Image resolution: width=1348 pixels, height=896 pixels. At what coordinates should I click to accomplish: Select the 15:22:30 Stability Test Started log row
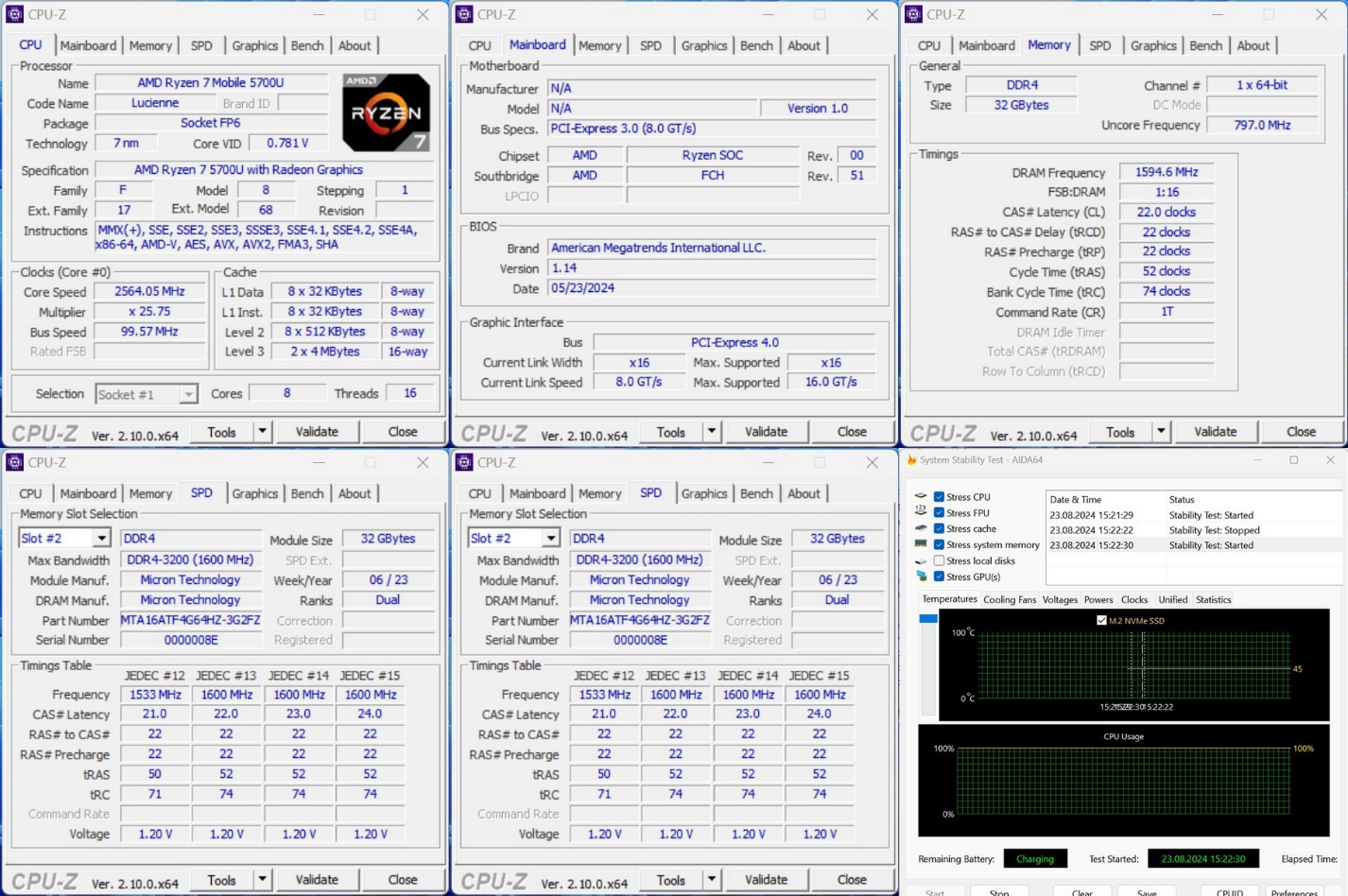coord(1193,545)
